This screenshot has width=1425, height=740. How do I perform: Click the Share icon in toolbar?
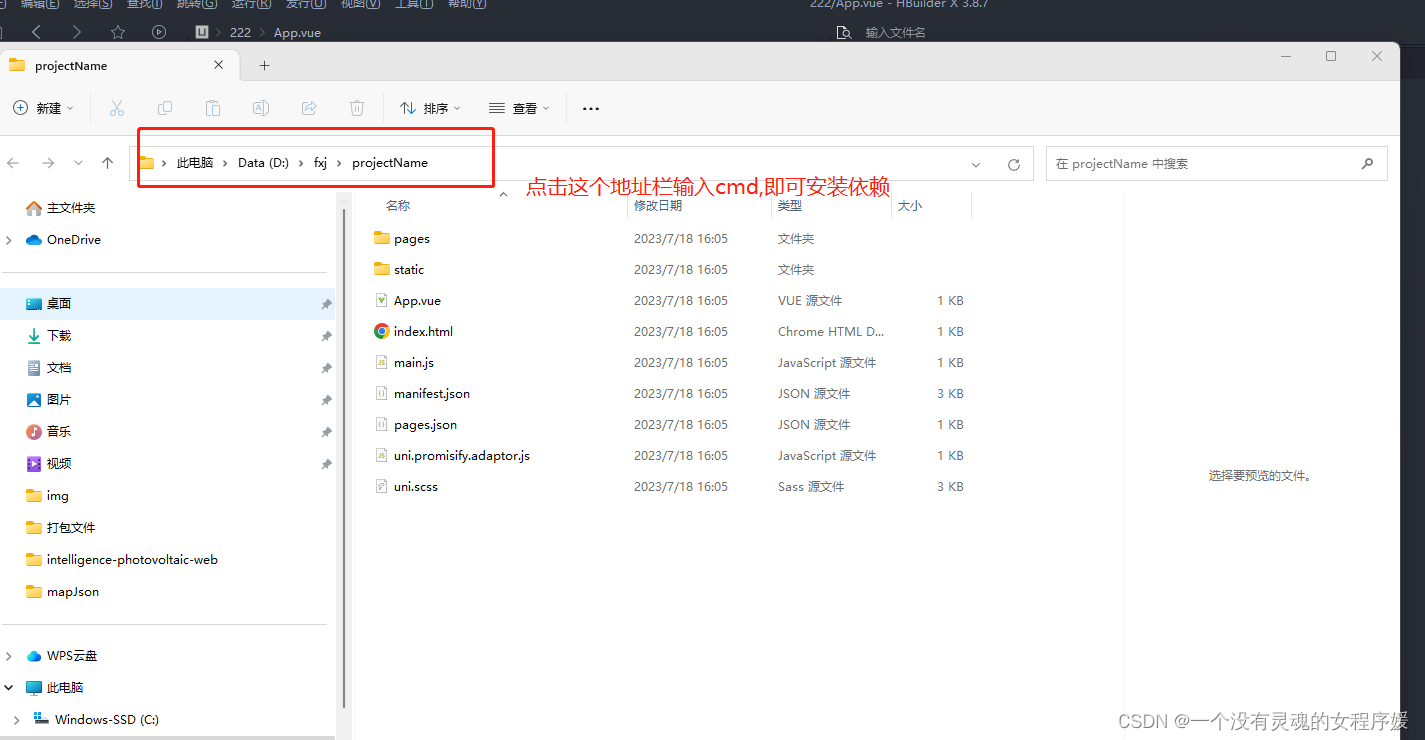309,108
